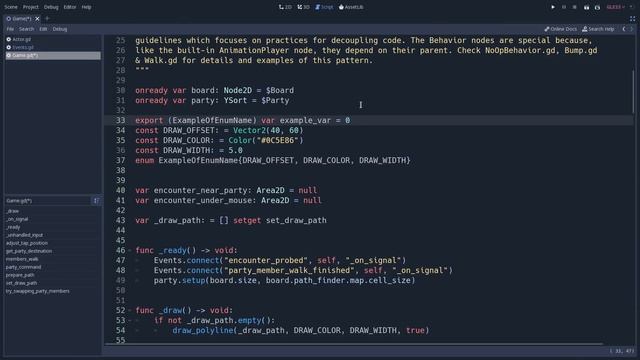This screenshot has height=360, width=640.
Task: Click in encounter_near_party variable line
Action: 226,190
